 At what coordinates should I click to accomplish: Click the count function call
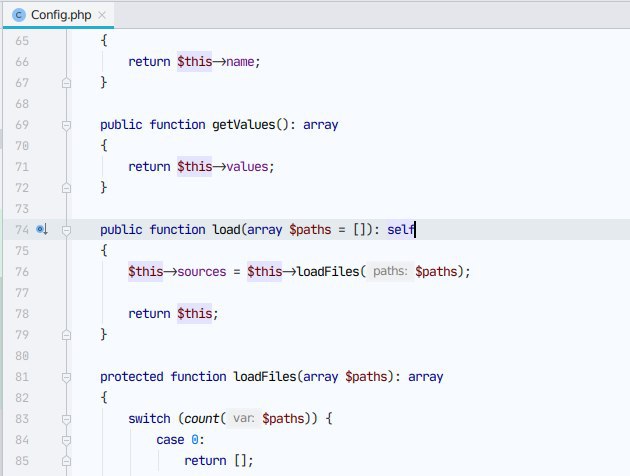[x=202, y=419]
